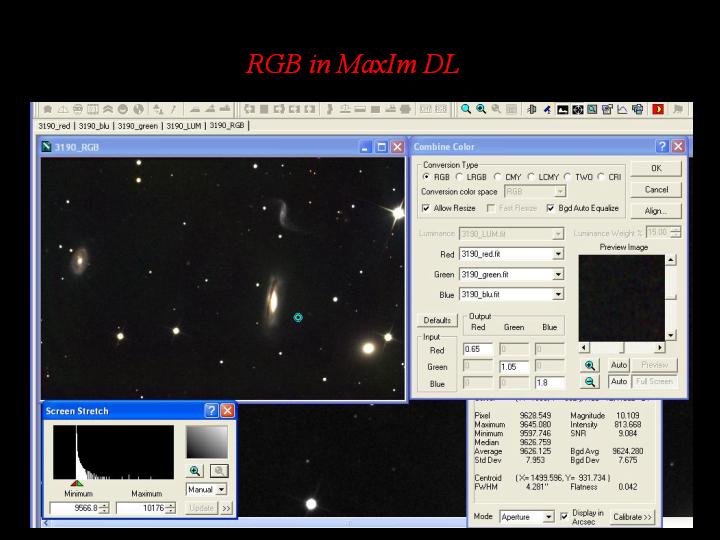Select the CMY conversion type

tap(497, 177)
